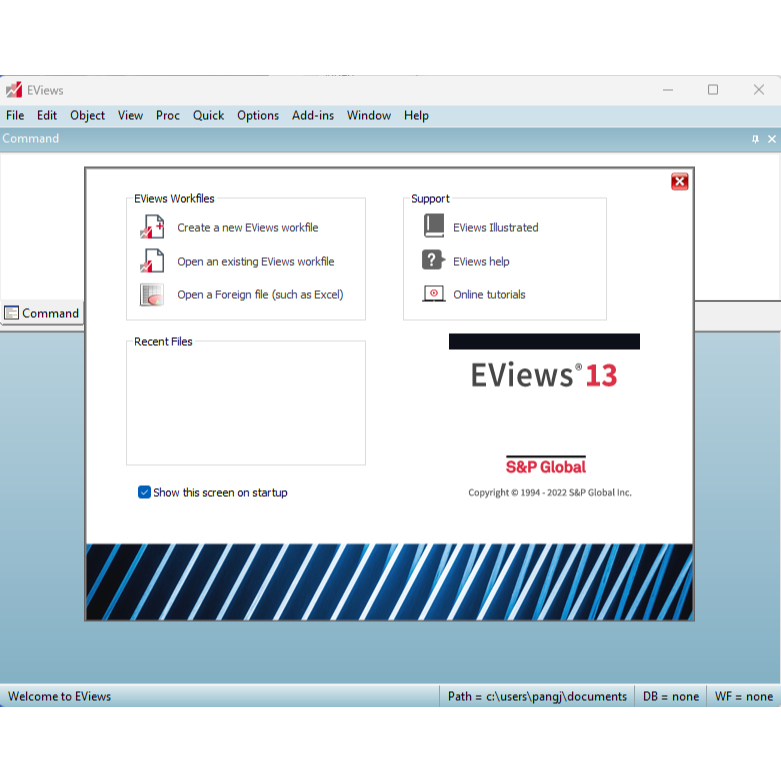781x781 pixels.
Task: Click the Open a Foreign file icon
Action: tap(151, 295)
